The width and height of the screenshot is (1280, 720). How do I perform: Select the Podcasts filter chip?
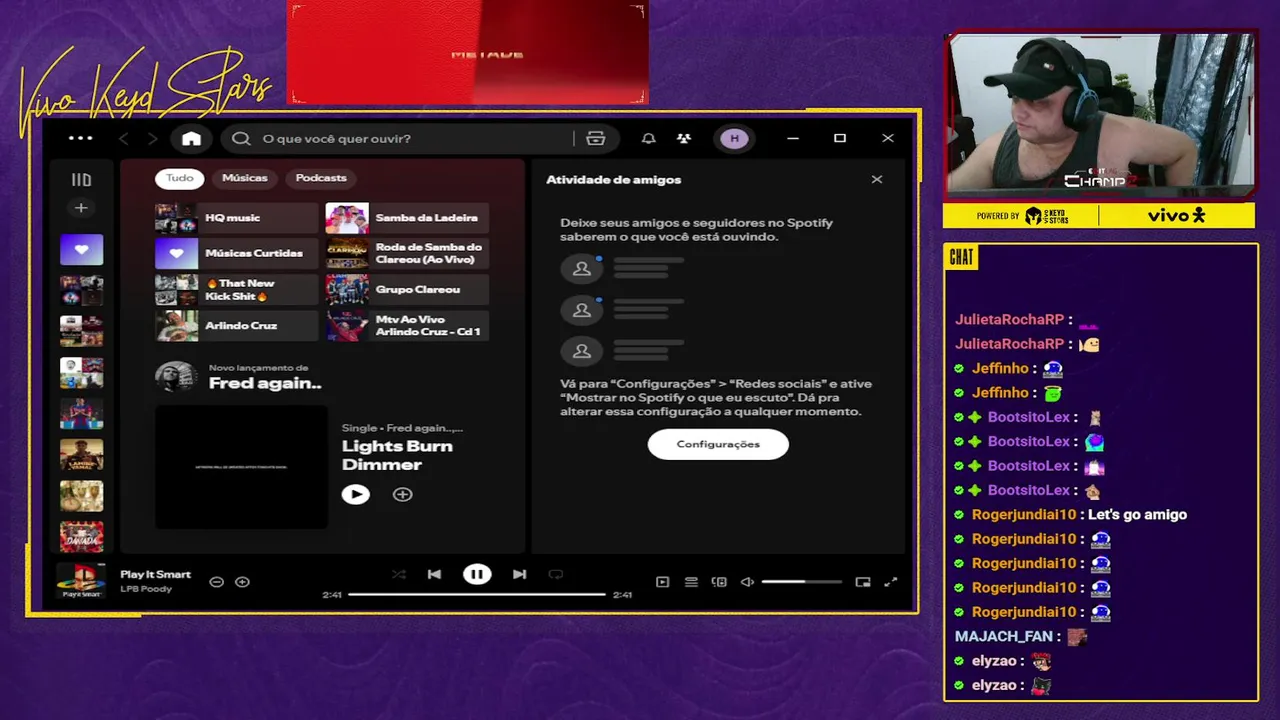coord(321,178)
